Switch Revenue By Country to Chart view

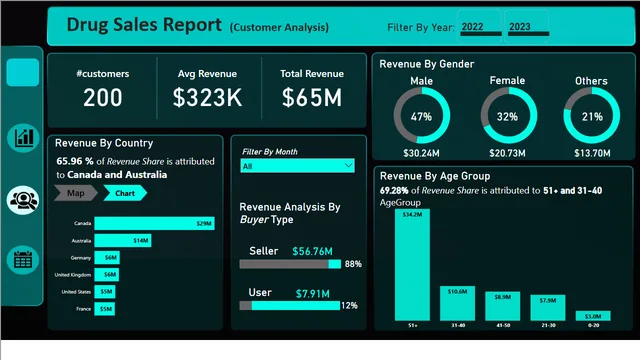[x=125, y=193]
